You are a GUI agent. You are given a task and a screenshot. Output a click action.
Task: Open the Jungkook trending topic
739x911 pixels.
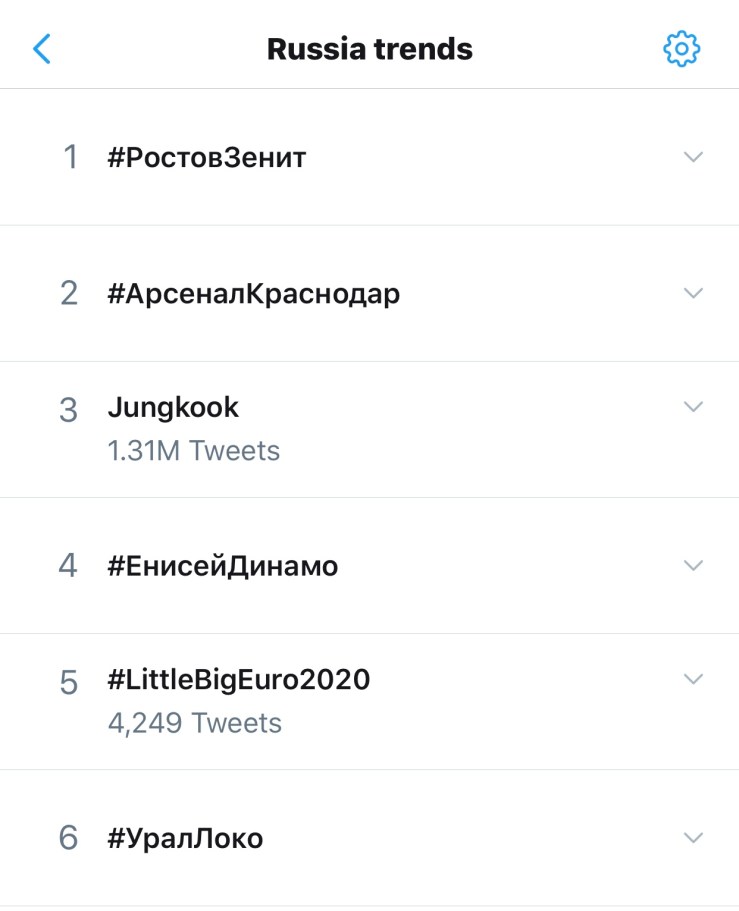[x=173, y=408]
